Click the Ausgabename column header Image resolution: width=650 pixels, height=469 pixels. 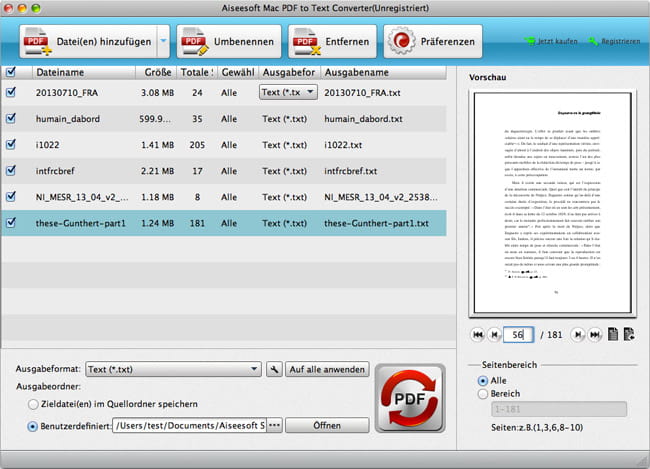(383, 72)
